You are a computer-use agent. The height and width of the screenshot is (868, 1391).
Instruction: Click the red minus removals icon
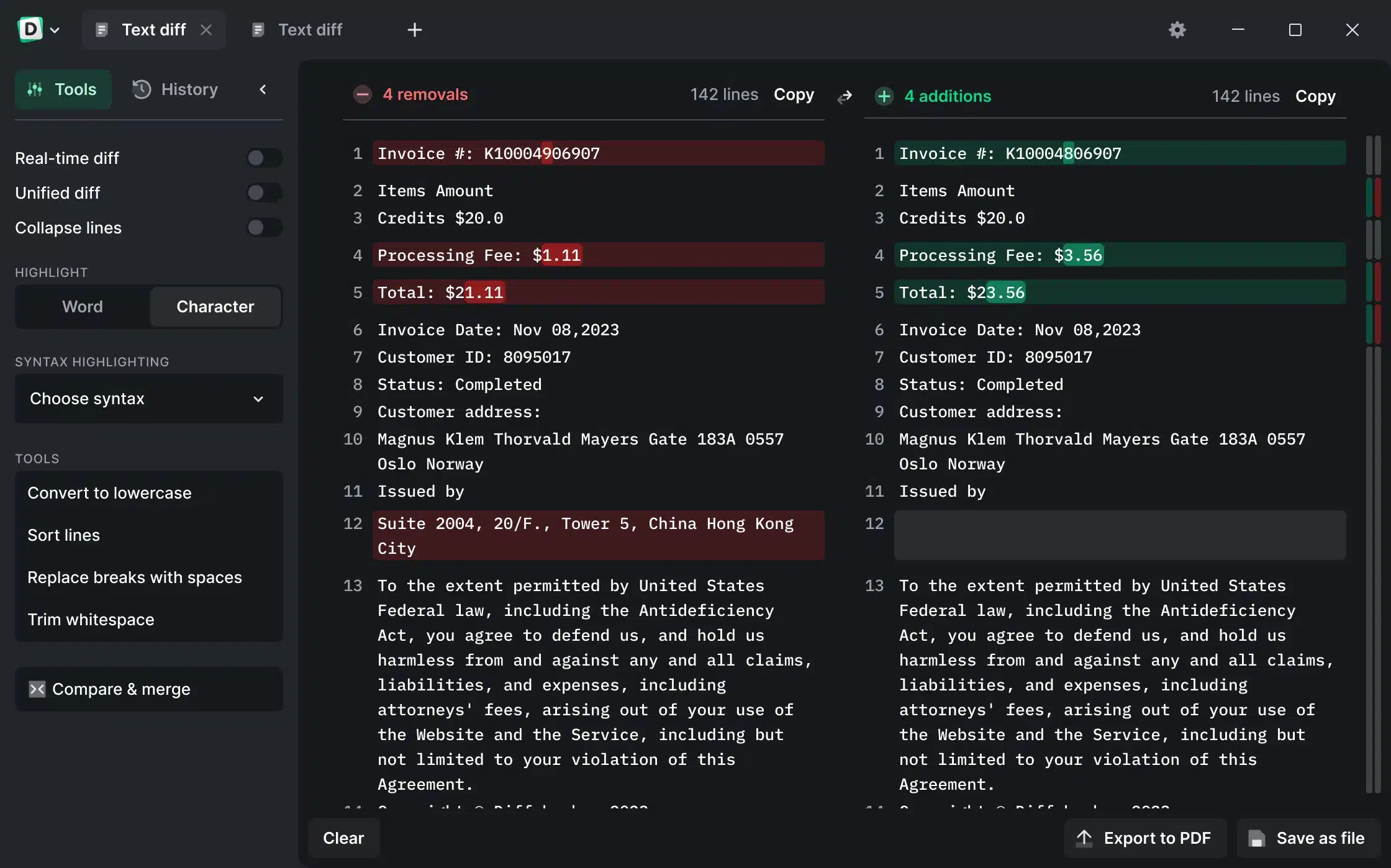coord(363,94)
